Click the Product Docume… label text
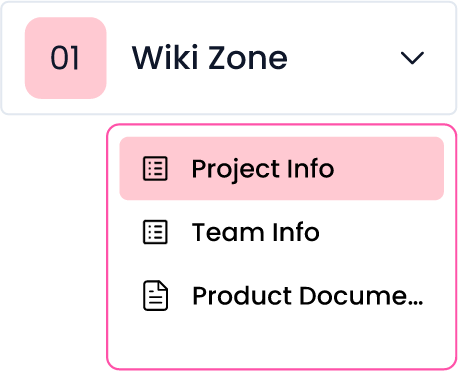Image resolution: width=458 pixels, height=372 pixels. 308,296
